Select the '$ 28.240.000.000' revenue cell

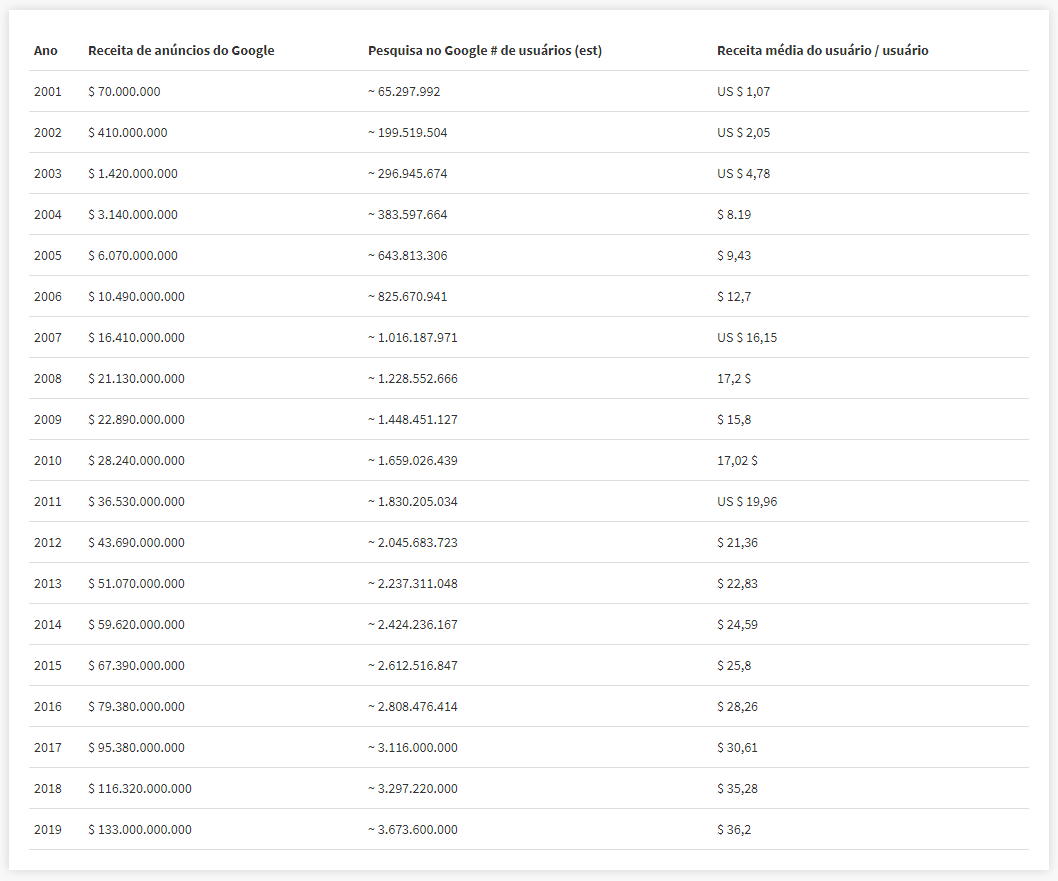click(x=136, y=461)
